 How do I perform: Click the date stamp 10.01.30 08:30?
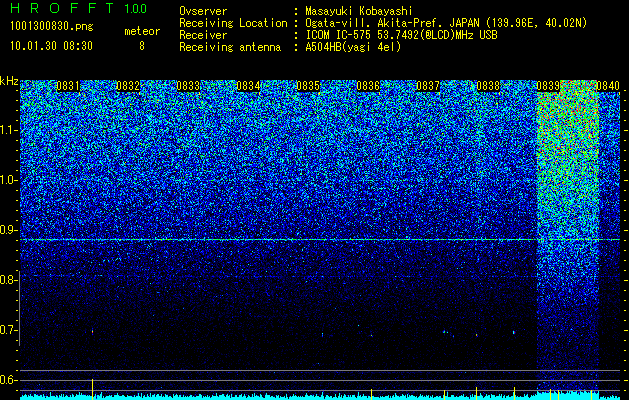click(51, 46)
